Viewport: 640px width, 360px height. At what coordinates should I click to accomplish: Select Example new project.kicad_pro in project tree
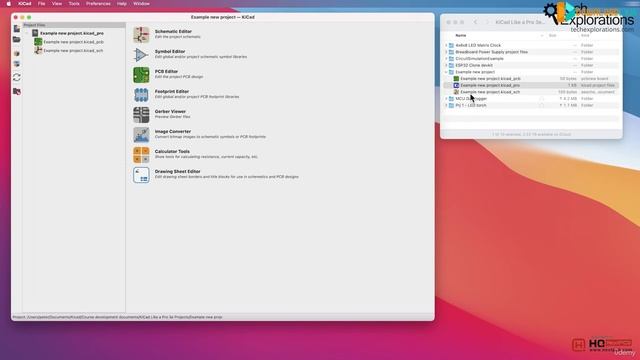click(x=72, y=33)
